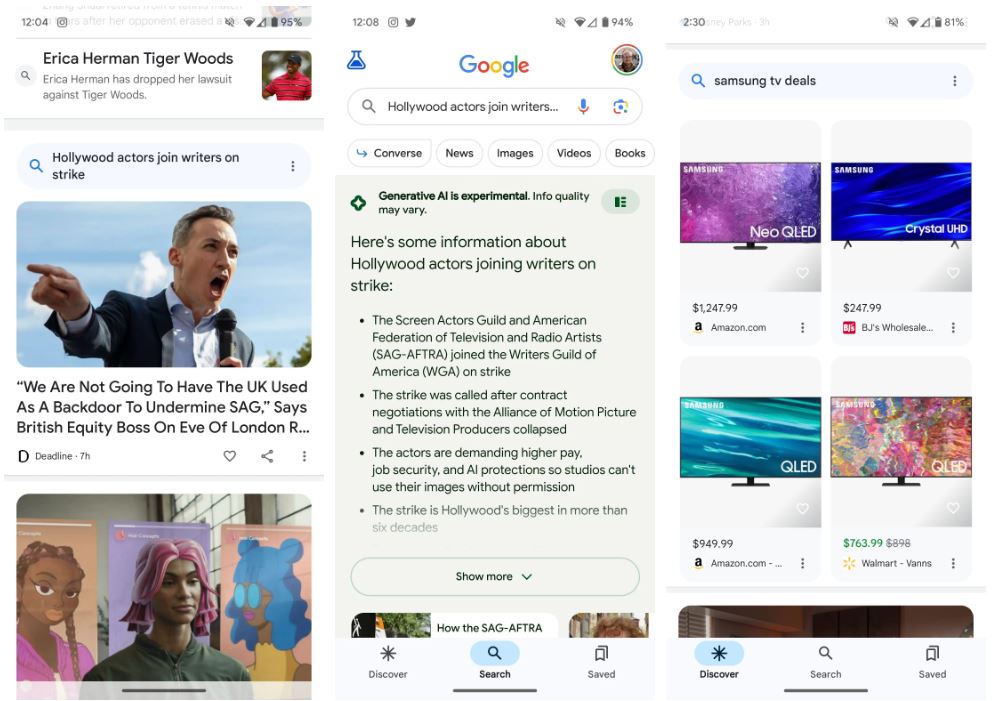Open Search tab on samsung tv deals screen
The image size is (992, 701).
826,662
